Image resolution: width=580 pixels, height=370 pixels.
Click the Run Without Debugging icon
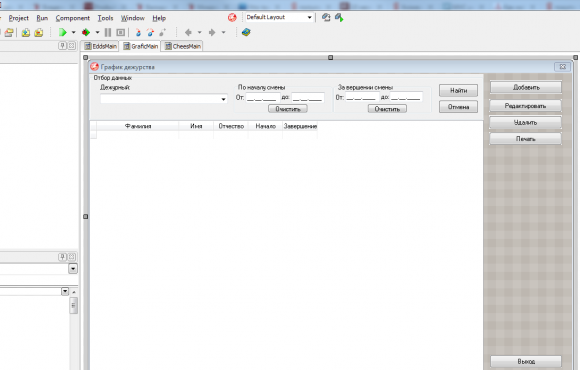pyautogui.click(x=86, y=33)
